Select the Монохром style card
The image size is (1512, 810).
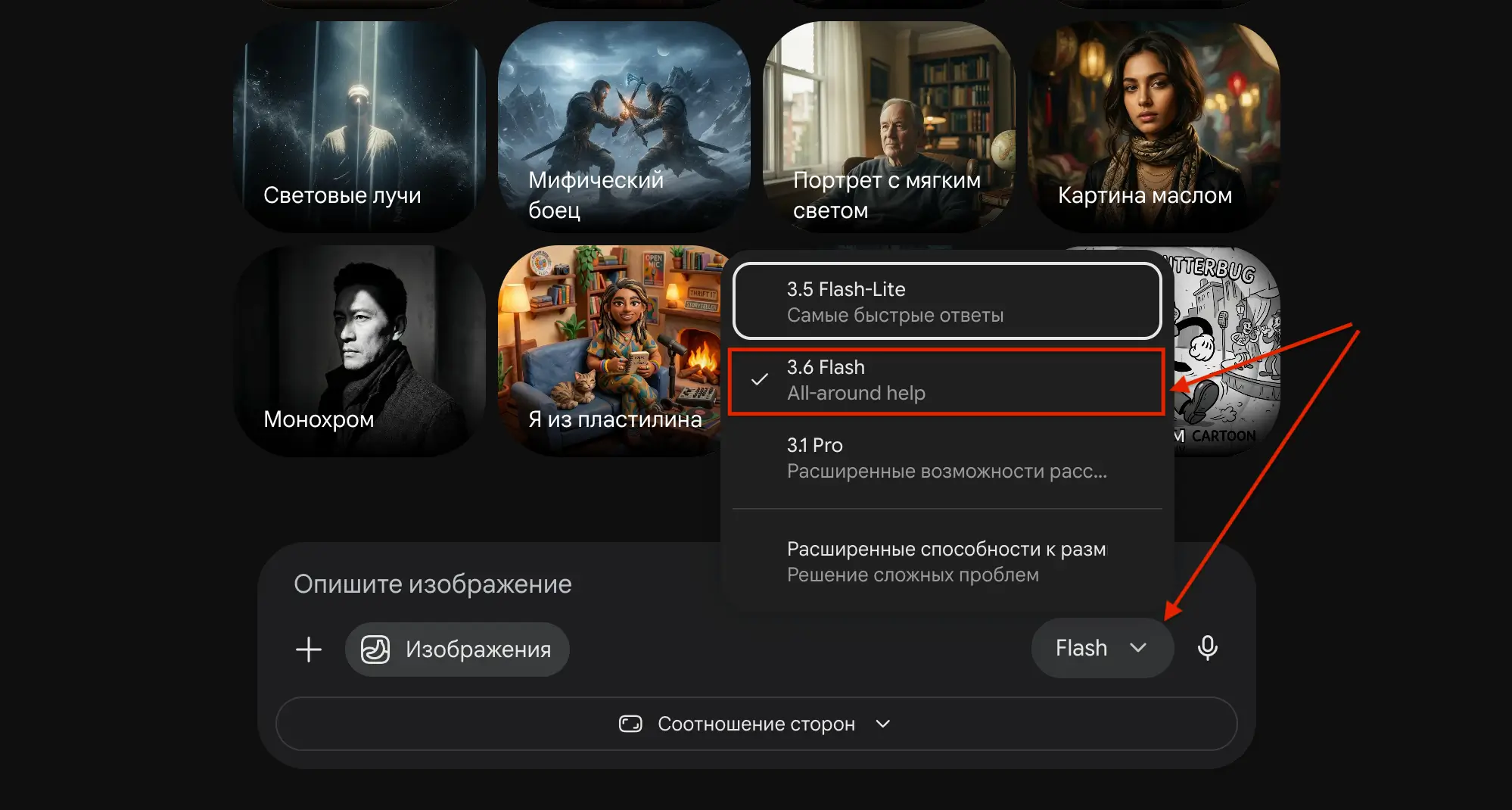359,350
